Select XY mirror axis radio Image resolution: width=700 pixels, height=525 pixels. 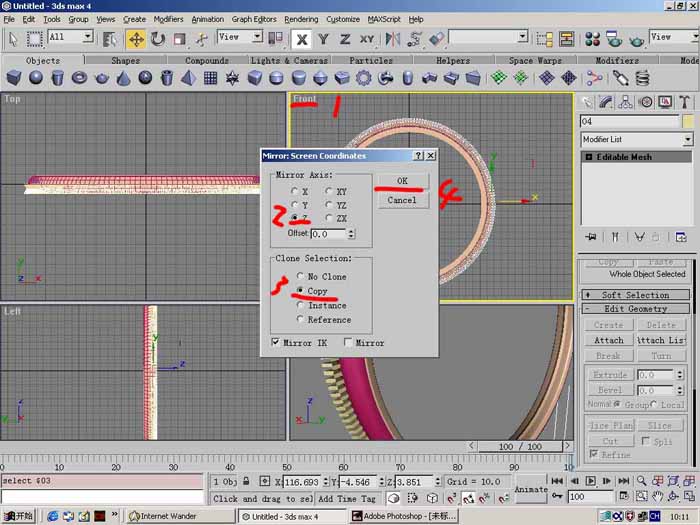pyautogui.click(x=329, y=191)
